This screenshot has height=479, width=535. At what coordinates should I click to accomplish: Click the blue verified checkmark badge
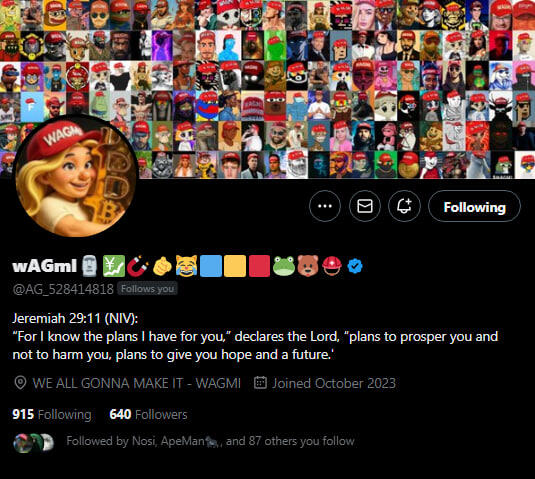point(355,266)
